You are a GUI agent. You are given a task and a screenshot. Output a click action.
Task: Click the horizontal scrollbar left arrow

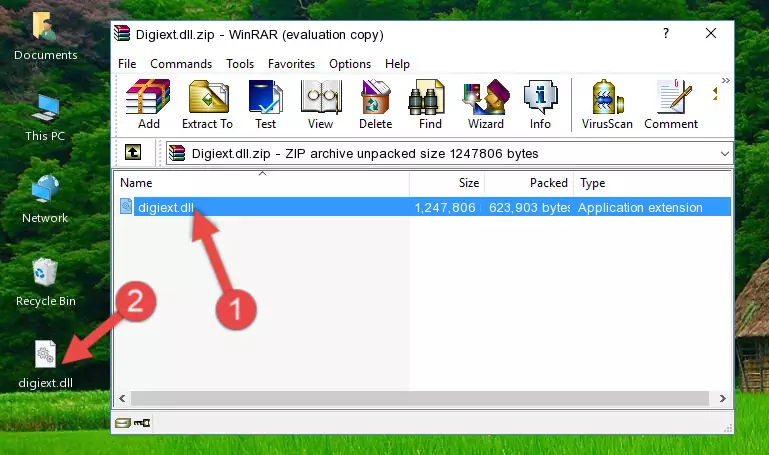122,398
